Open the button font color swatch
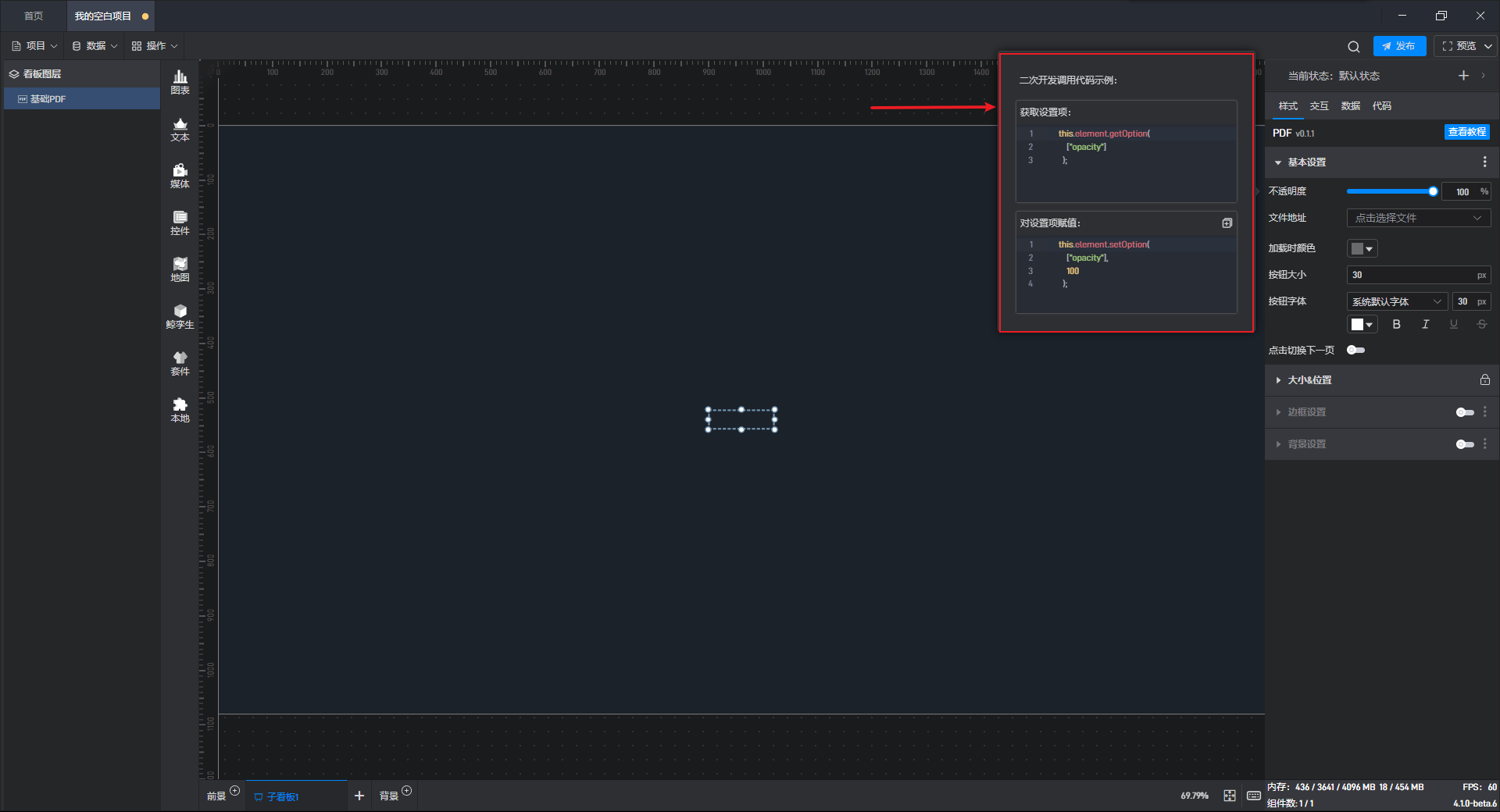The image size is (1500, 812). [1362, 324]
